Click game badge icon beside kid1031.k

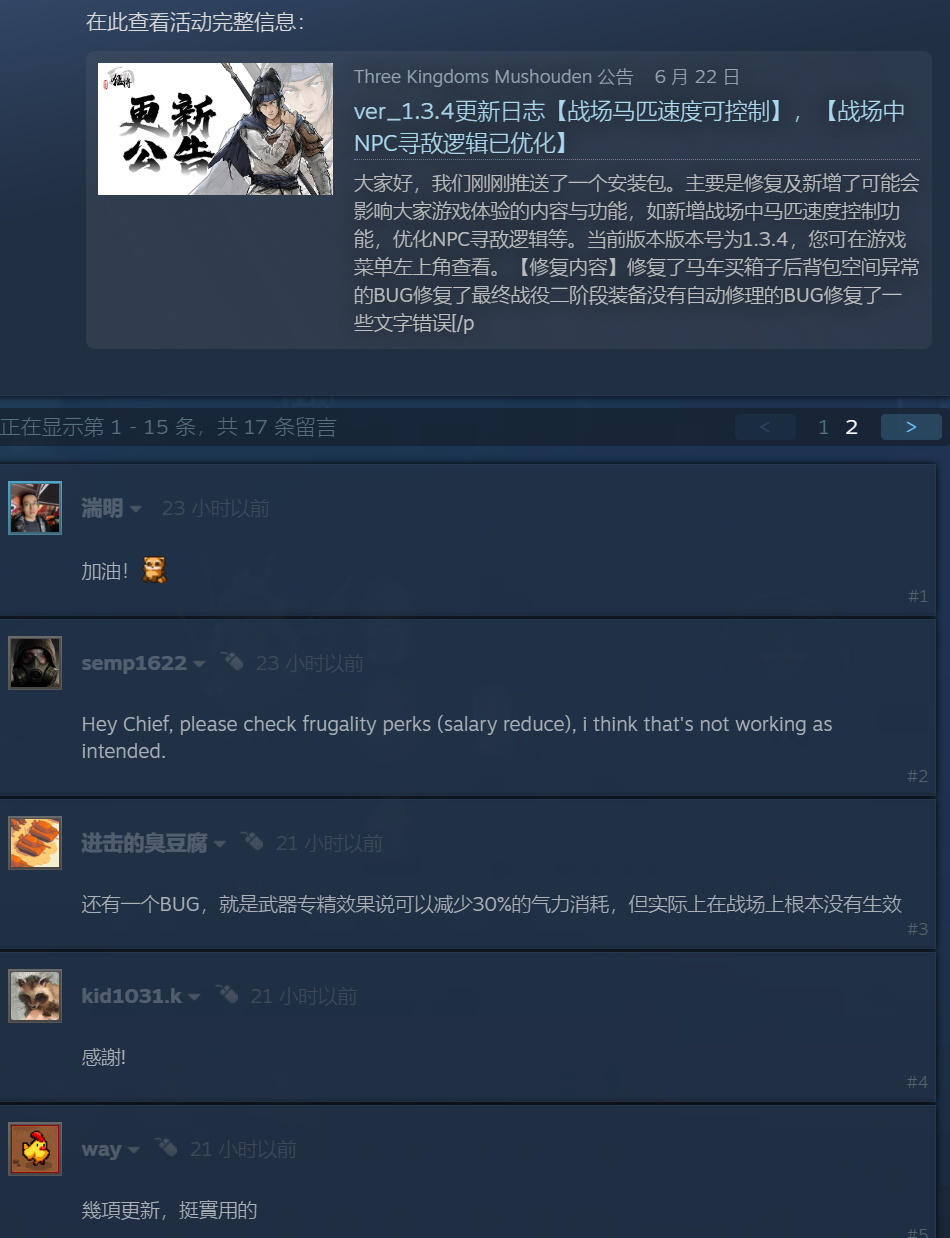[x=227, y=994]
